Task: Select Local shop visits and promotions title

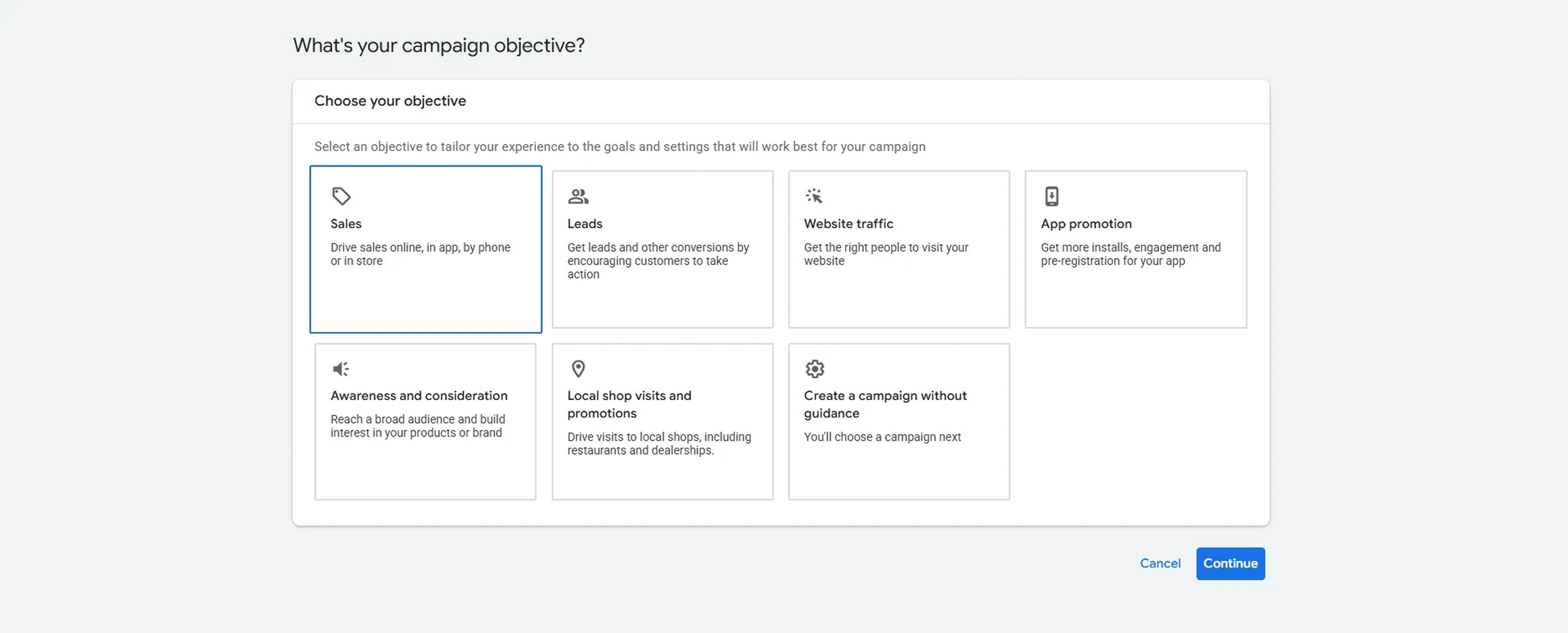Action: [x=629, y=404]
